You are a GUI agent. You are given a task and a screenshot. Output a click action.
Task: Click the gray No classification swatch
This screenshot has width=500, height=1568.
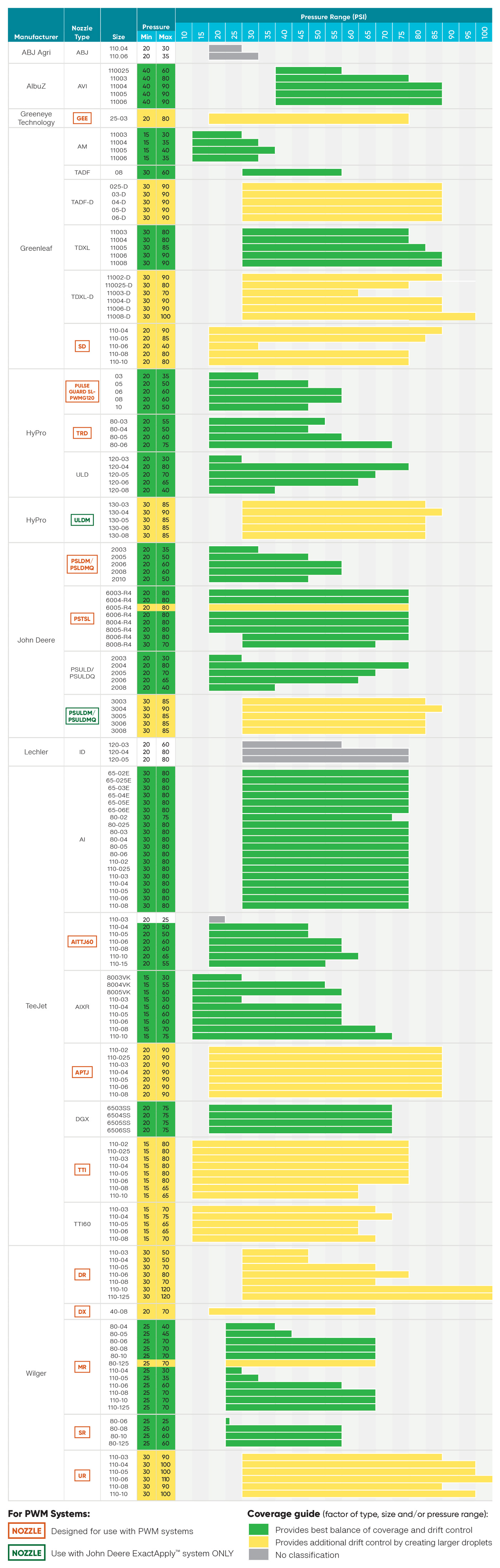coord(258,1554)
